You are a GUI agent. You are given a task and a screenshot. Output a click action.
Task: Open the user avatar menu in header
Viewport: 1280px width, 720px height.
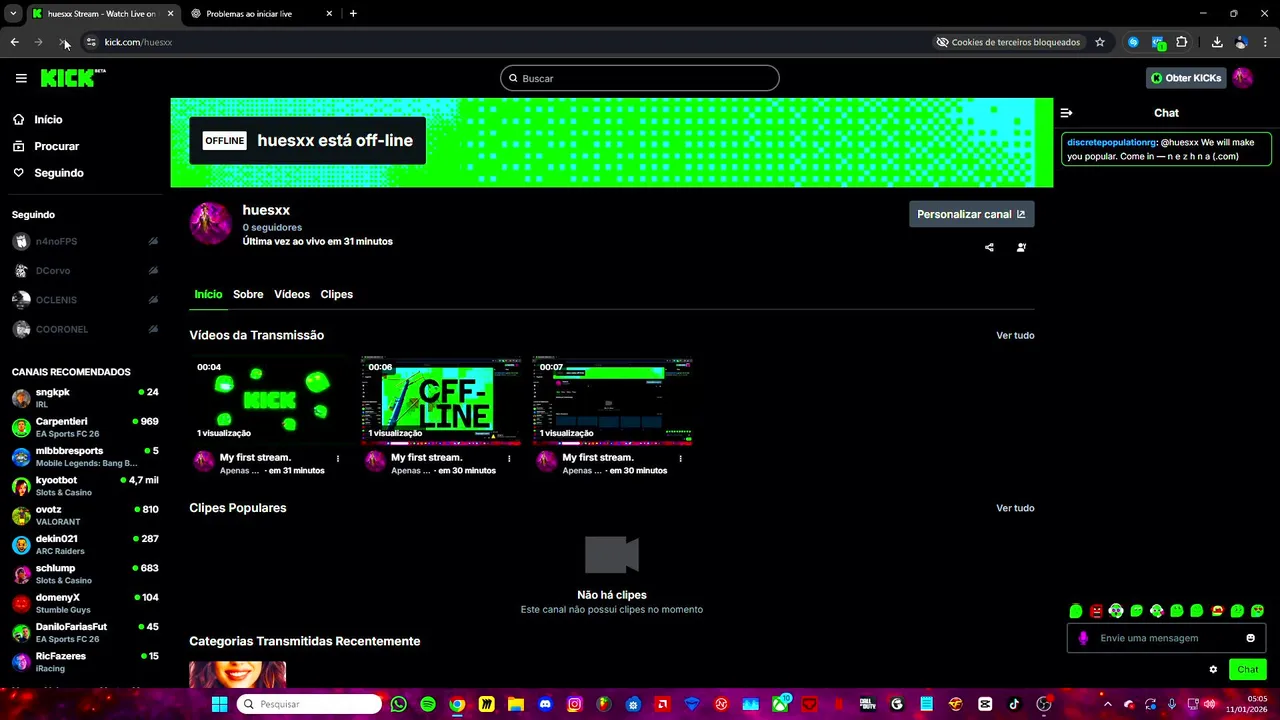click(x=1242, y=78)
